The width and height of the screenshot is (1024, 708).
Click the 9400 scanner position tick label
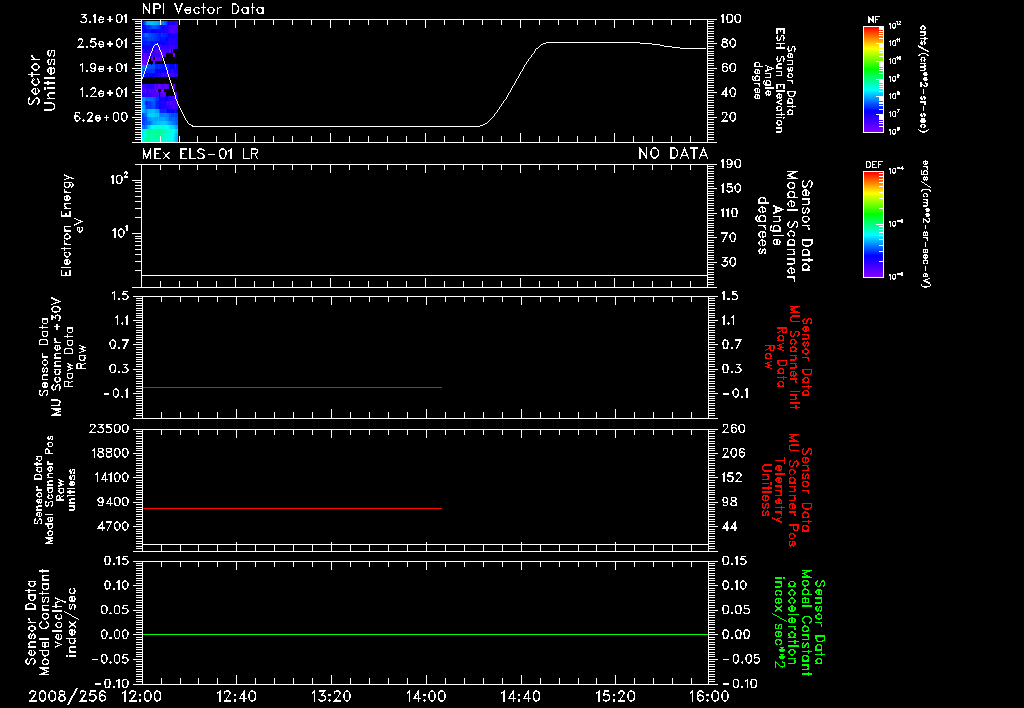(x=113, y=502)
